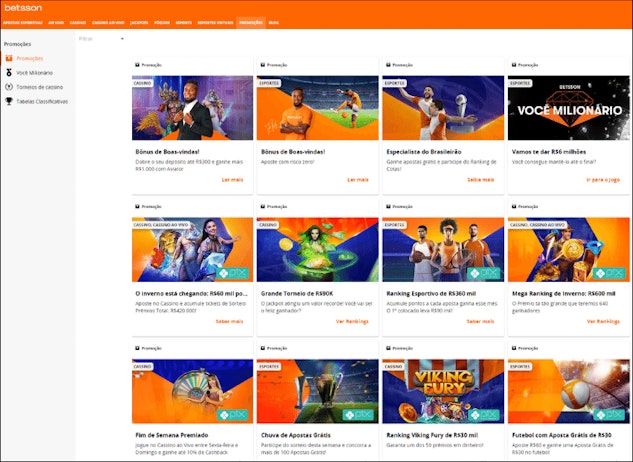This screenshot has height=462, width=633.
Task: Open the Futebol com Aposta Grátis banner
Action: pyautogui.click(x=569, y=391)
